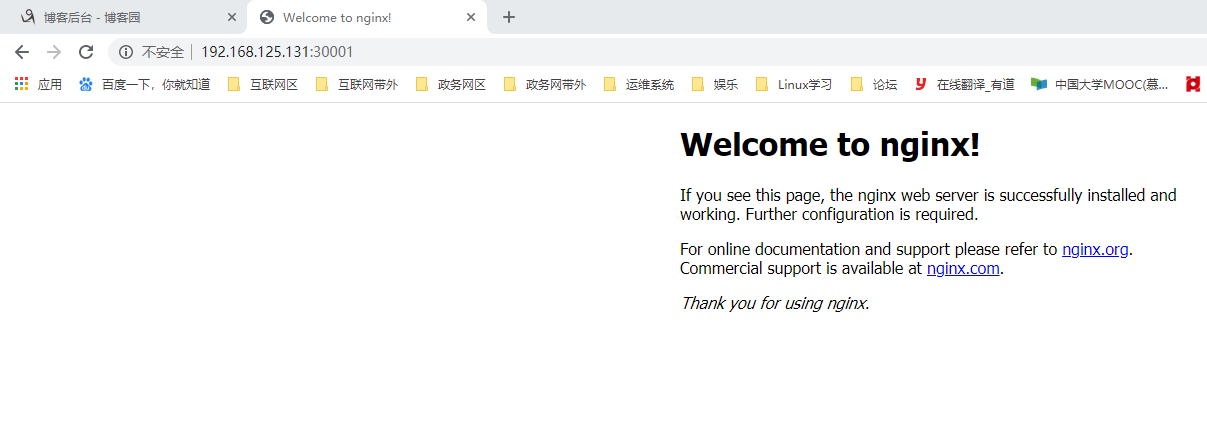Click the Welcome to nginx! heading

point(830,145)
